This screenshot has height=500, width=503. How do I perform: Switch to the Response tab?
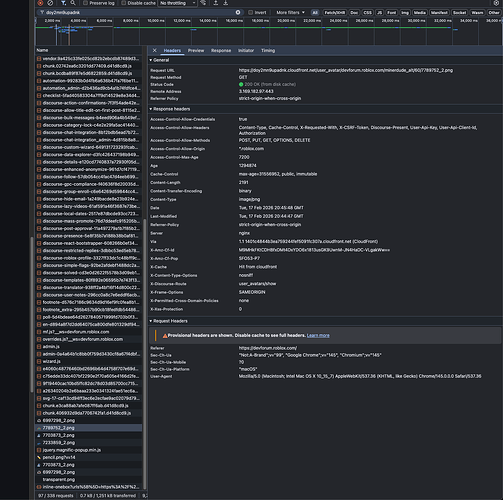coord(221,50)
